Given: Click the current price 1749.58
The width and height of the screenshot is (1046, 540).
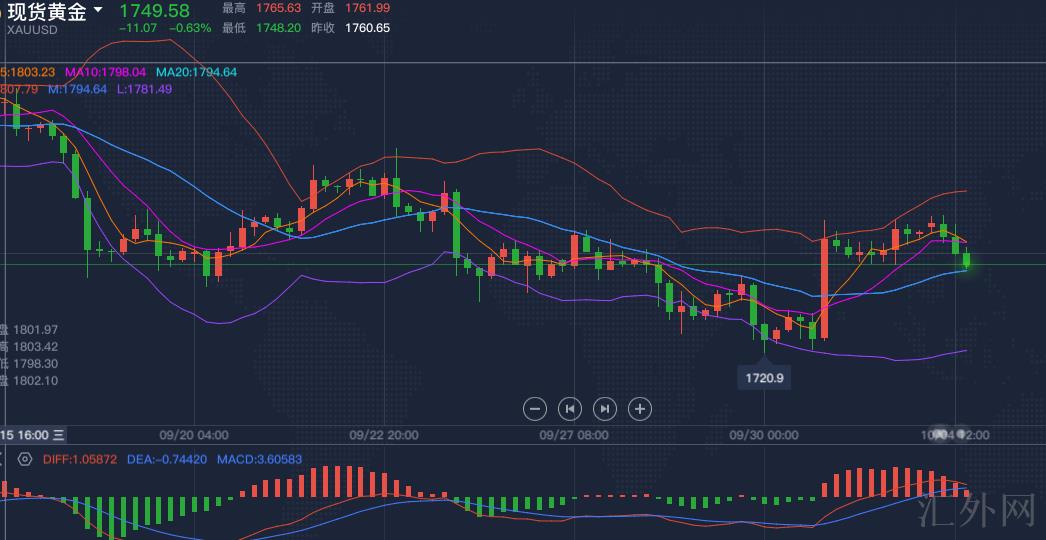Looking at the screenshot, I should [x=154, y=10].
